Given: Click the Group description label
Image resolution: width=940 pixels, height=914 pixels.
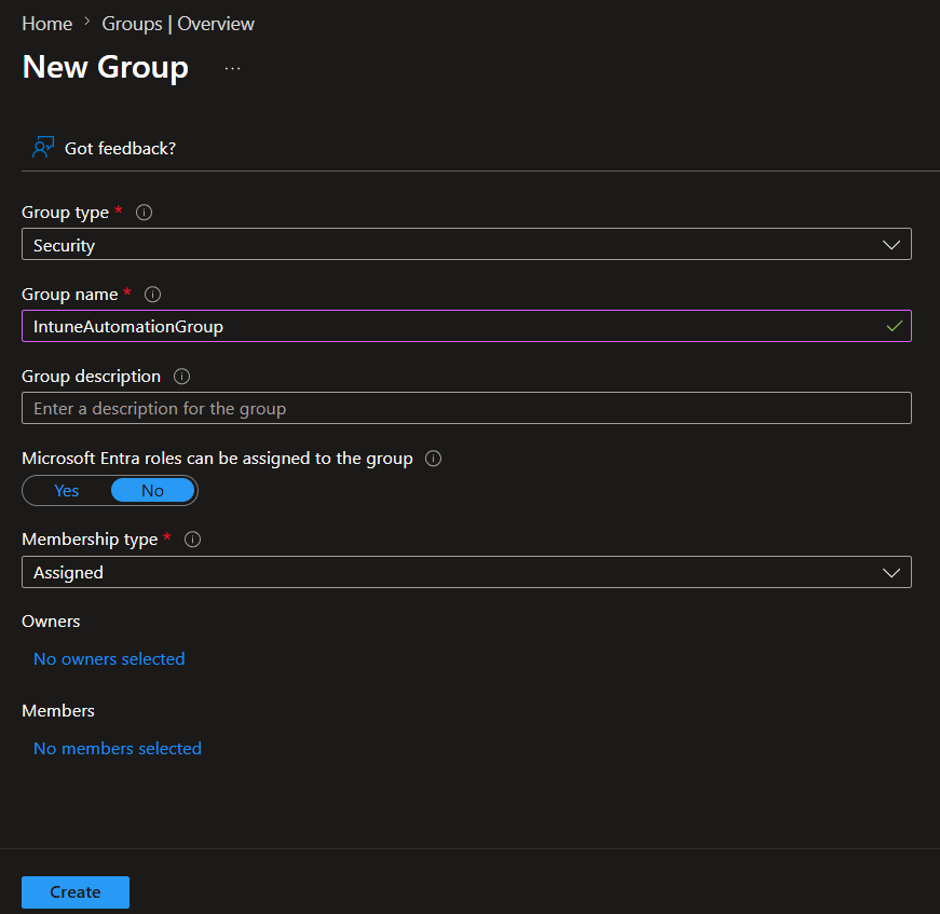Looking at the screenshot, I should pos(91,376).
